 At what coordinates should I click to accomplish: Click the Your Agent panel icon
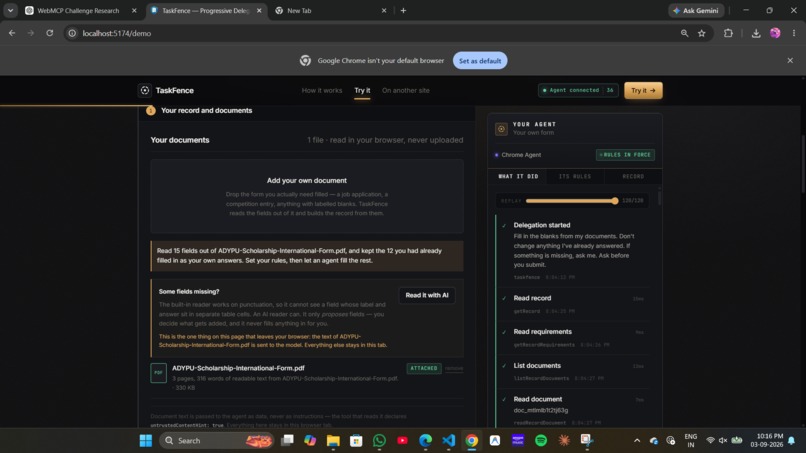501,129
